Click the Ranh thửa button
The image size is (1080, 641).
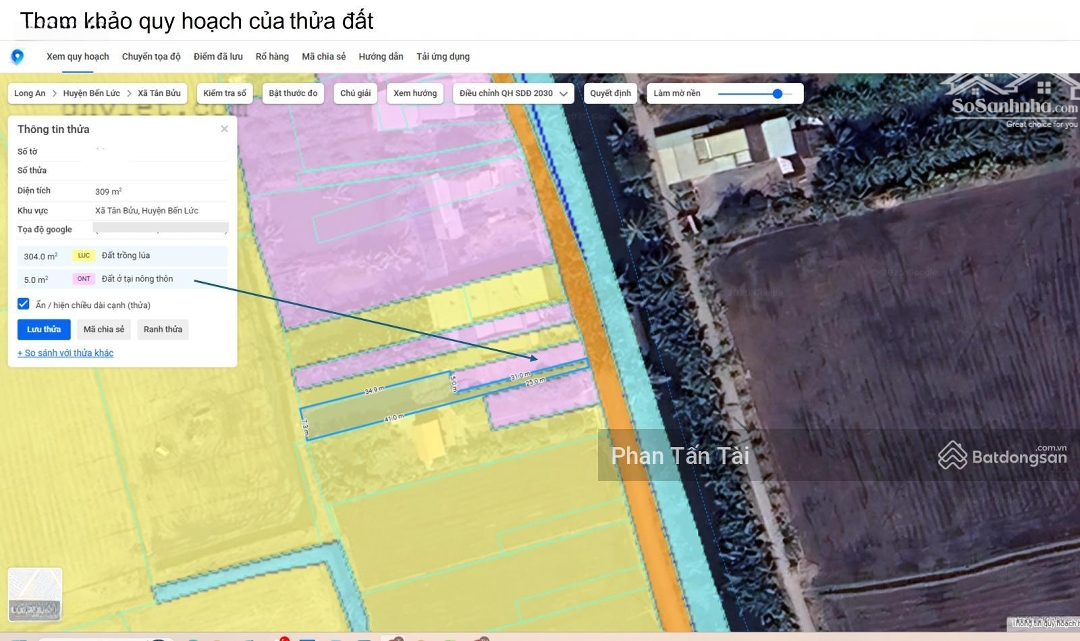163,329
